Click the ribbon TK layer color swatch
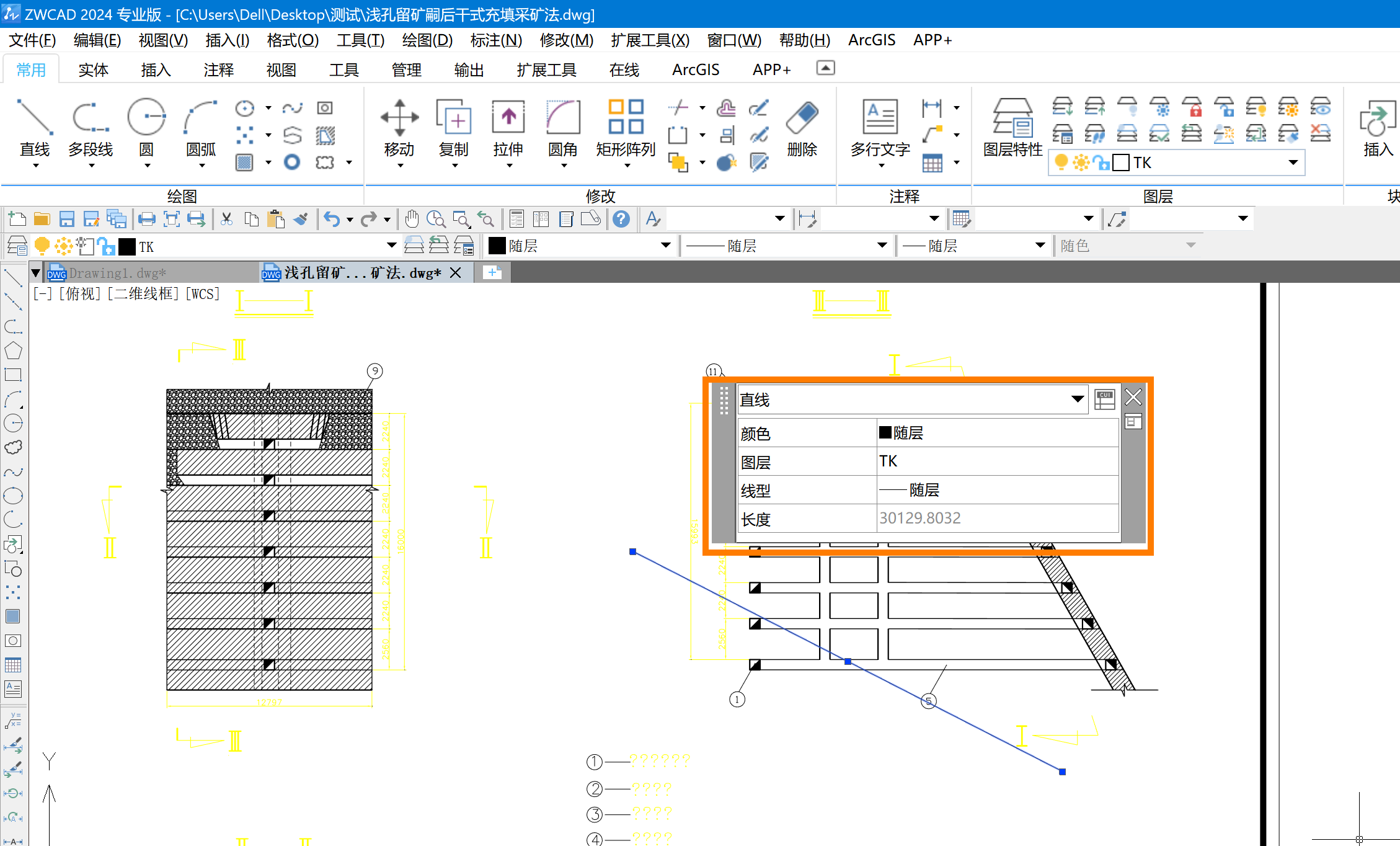Viewport: 1400px width, 846px height. (x=1121, y=163)
